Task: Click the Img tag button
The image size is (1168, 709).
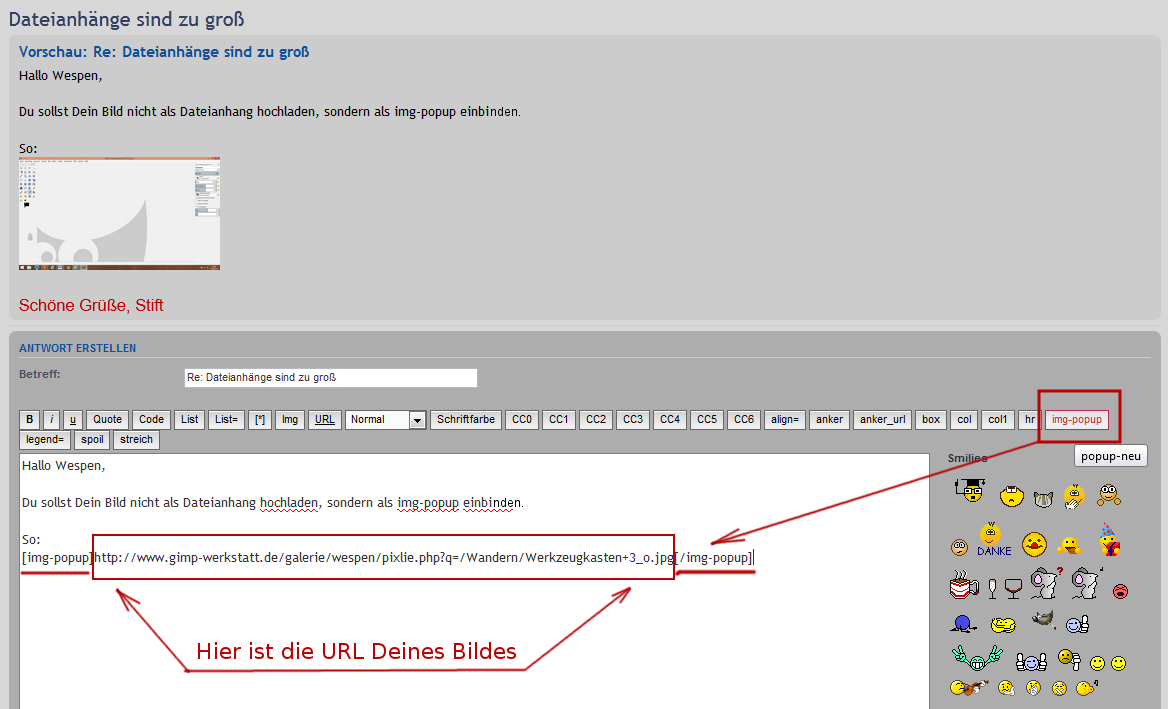Action: 290,419
